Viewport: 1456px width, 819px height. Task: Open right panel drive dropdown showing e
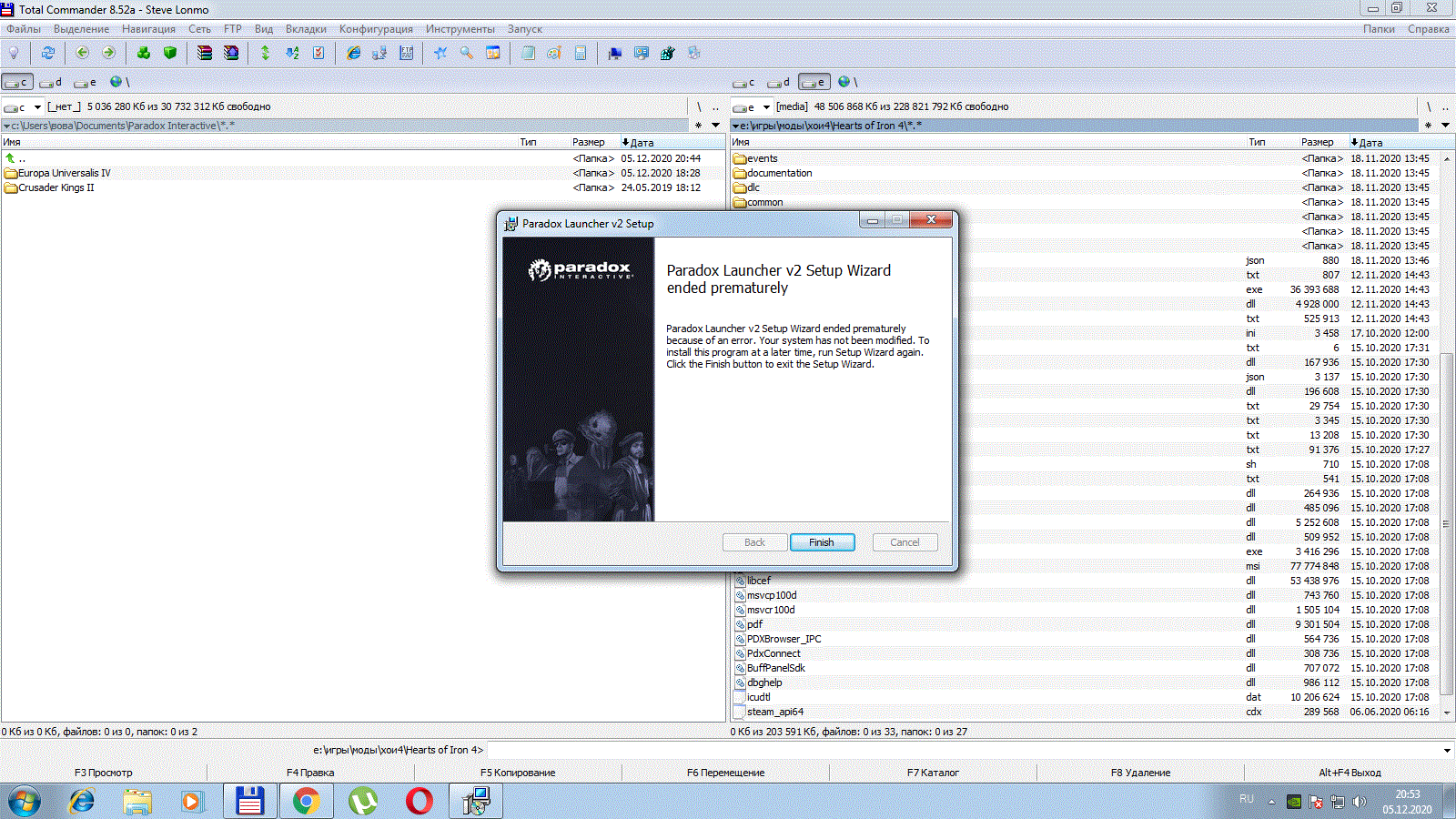tap(752, 106)
